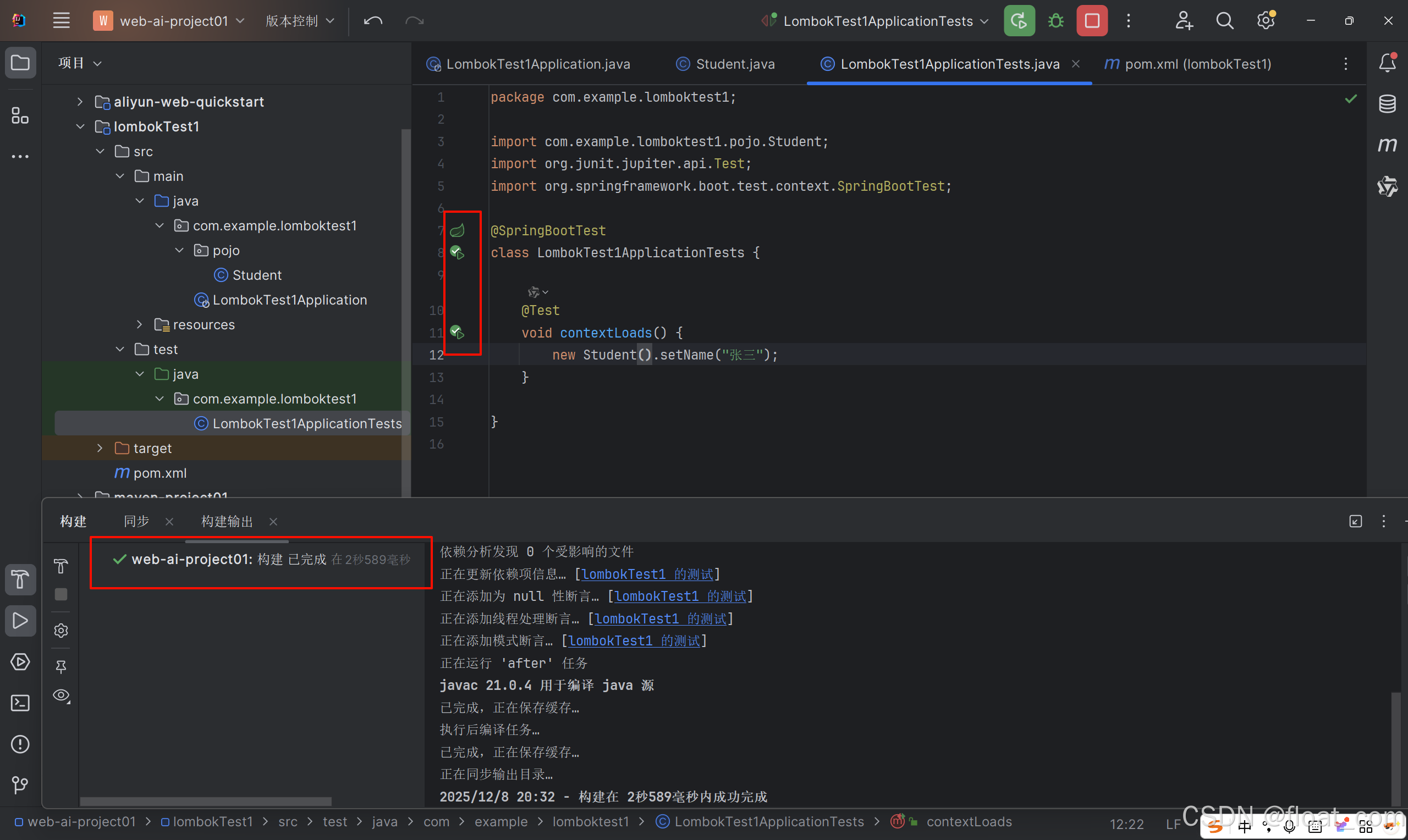The width and height of the screenshot is (1408, 840).
Task: Open the Problems tool window
Action: point(20,744)
